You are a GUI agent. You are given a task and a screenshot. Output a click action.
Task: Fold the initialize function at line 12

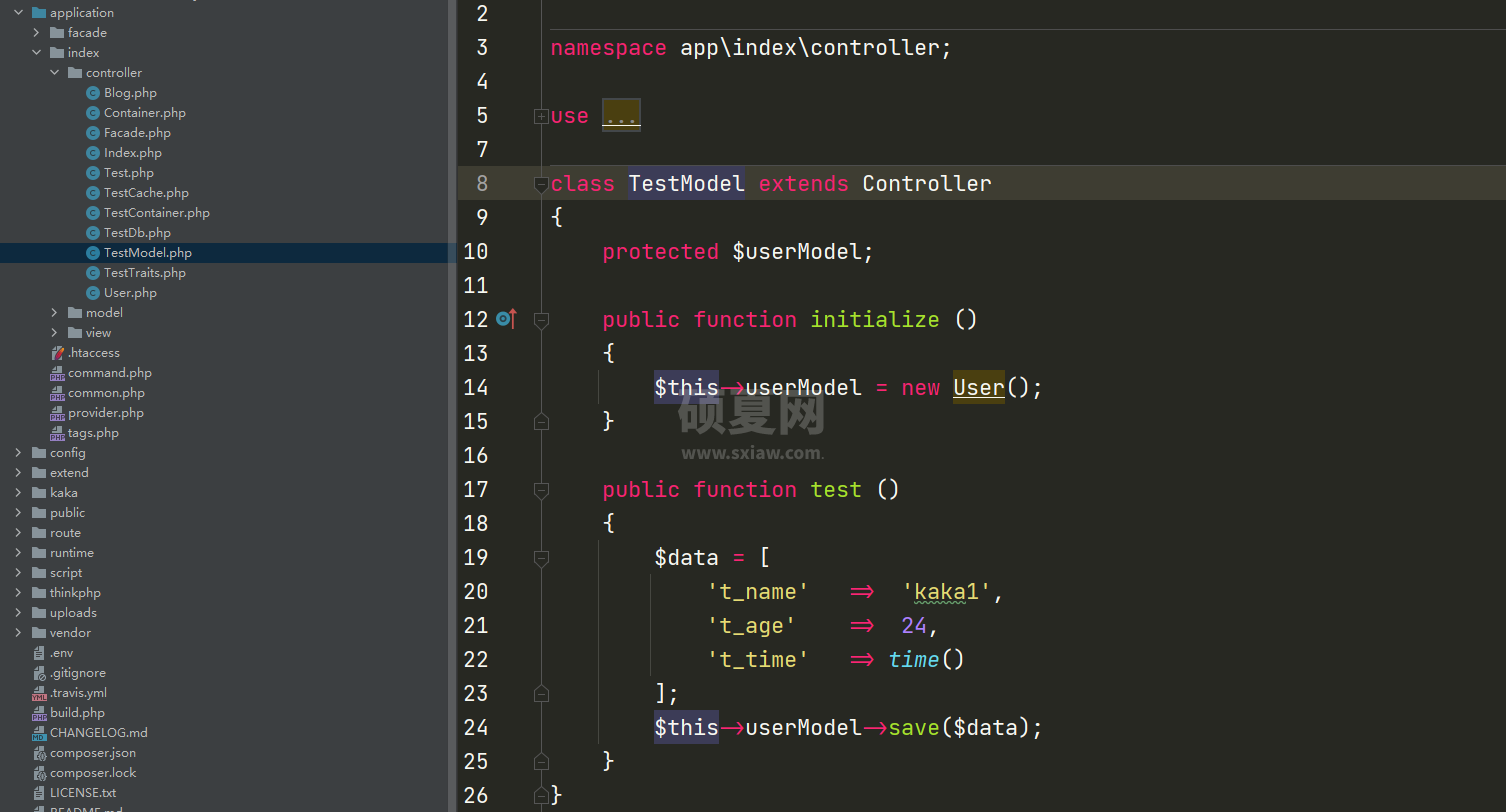coord(541,320)
